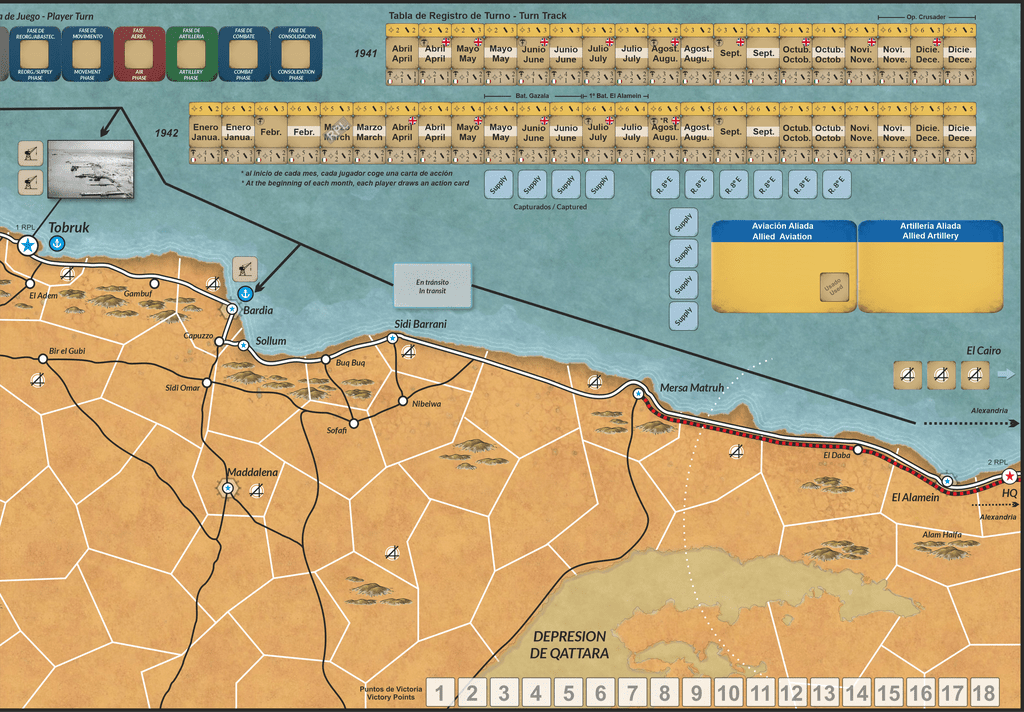
Task: Click 1941 Dicie./Dece. cell with British flag
Action: [x=927, y=55]
